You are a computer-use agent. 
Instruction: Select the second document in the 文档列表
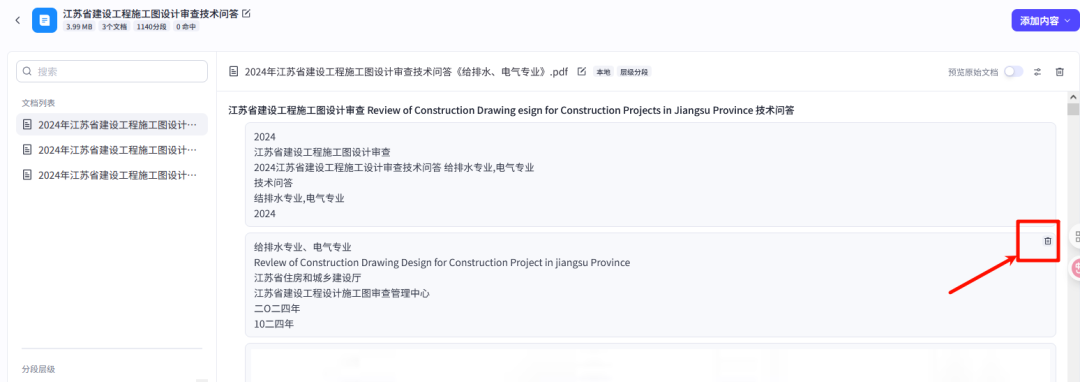tap(112, 149)
